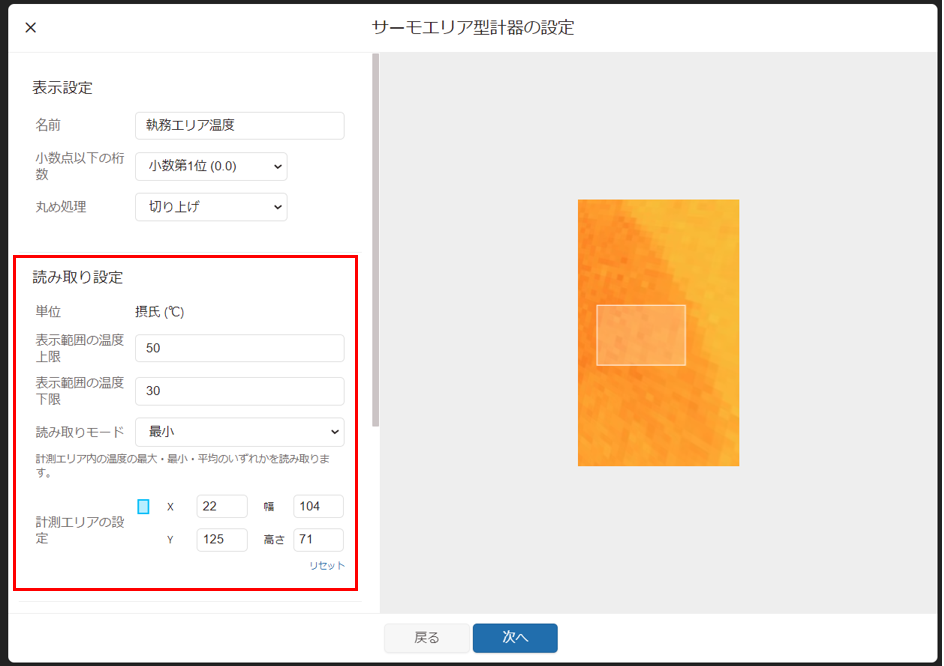Image resolution: width=944 pixels, height=666 pixels.
Task: Click the settings panel vertical scrollbar
Action: [x=376, y=240]
